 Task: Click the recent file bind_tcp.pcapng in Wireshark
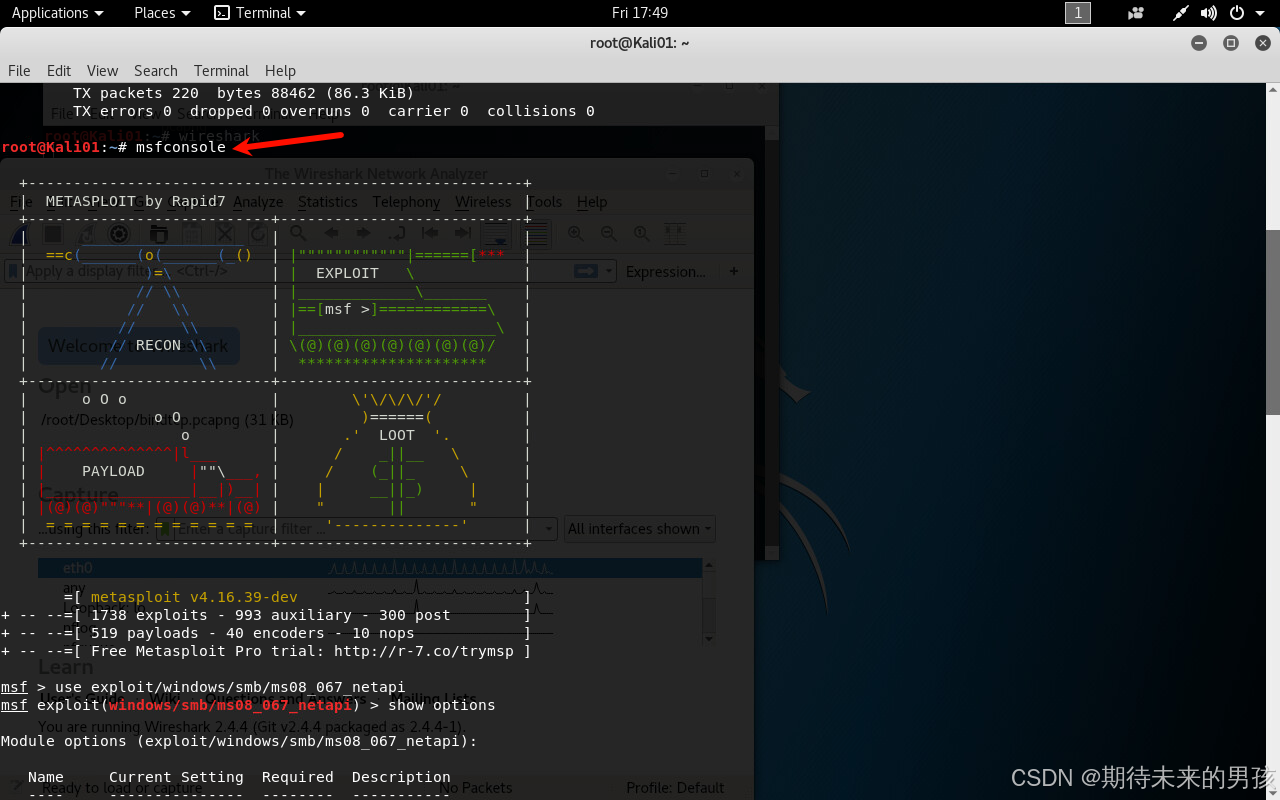pyautogui.click(x=167, y=420)
